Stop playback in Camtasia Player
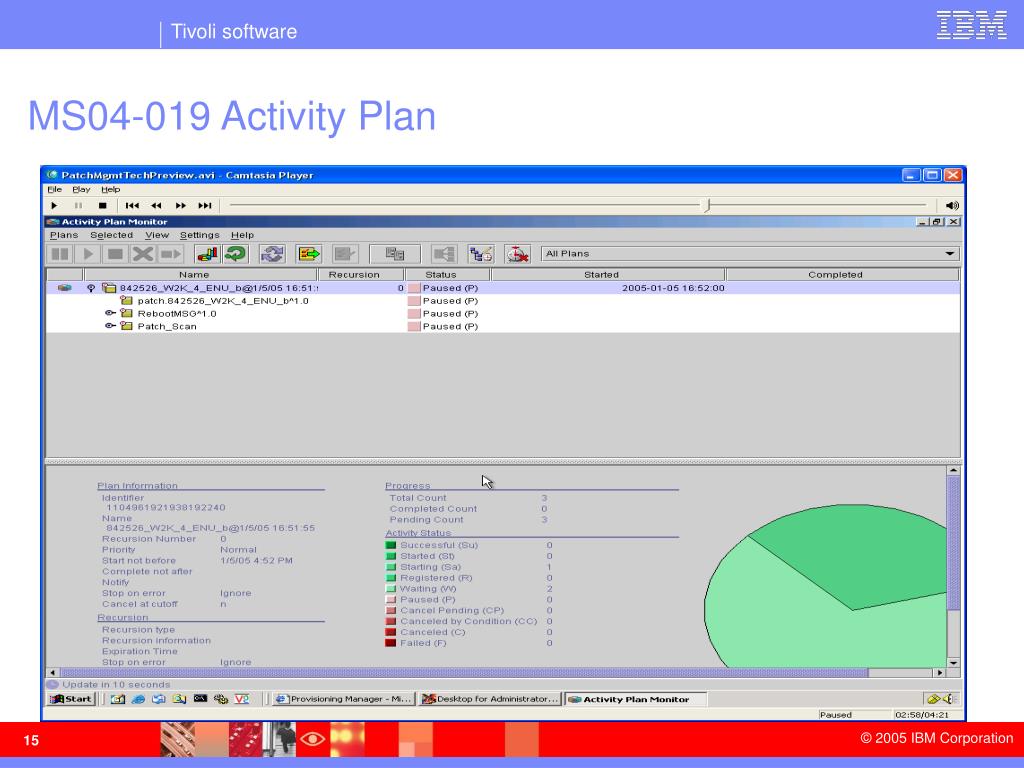Viewport: 1024px width, 768px height. coord(103,206)
